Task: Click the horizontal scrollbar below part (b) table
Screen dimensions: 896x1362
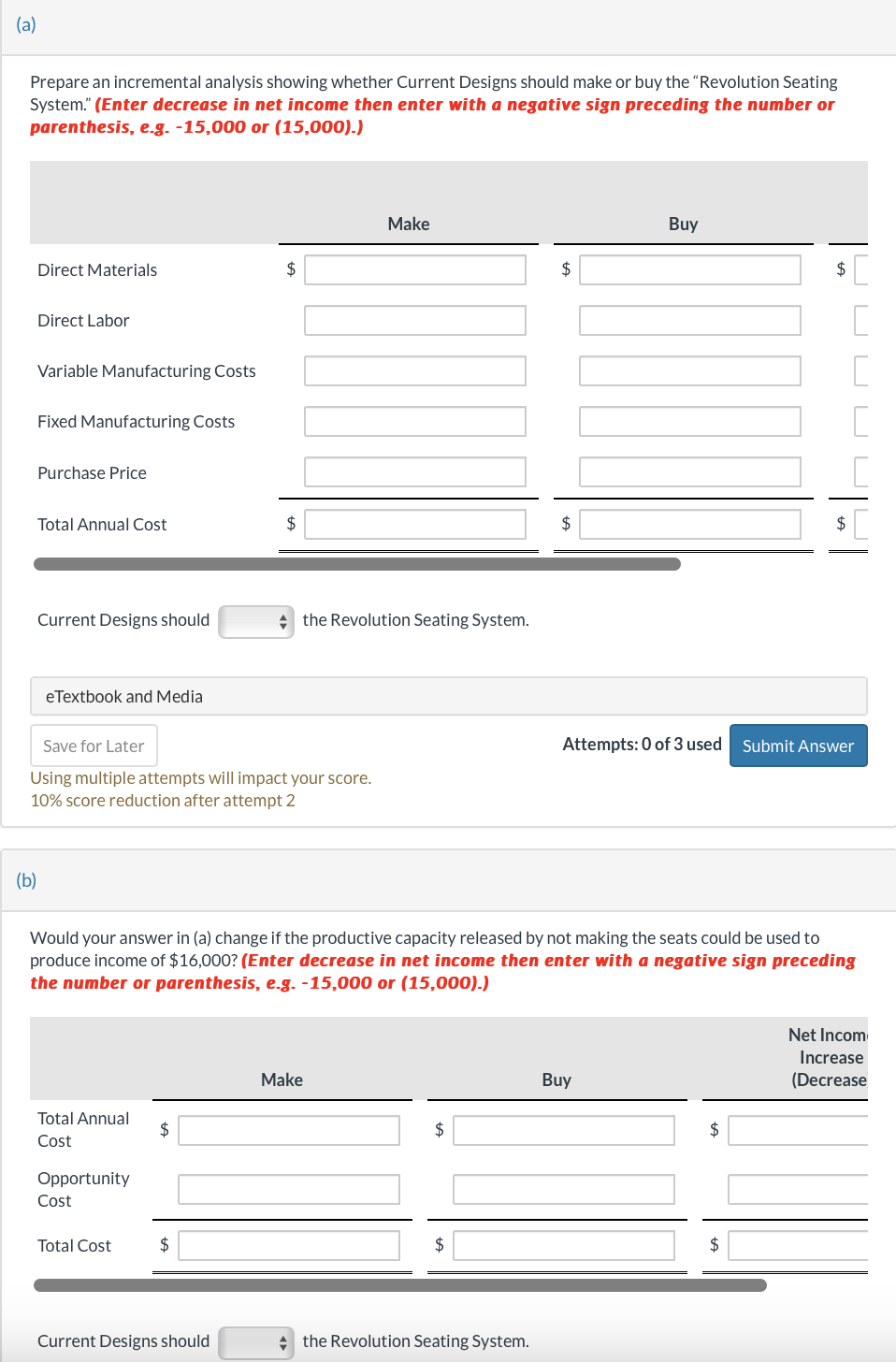Action: (x=402, y=1284)
